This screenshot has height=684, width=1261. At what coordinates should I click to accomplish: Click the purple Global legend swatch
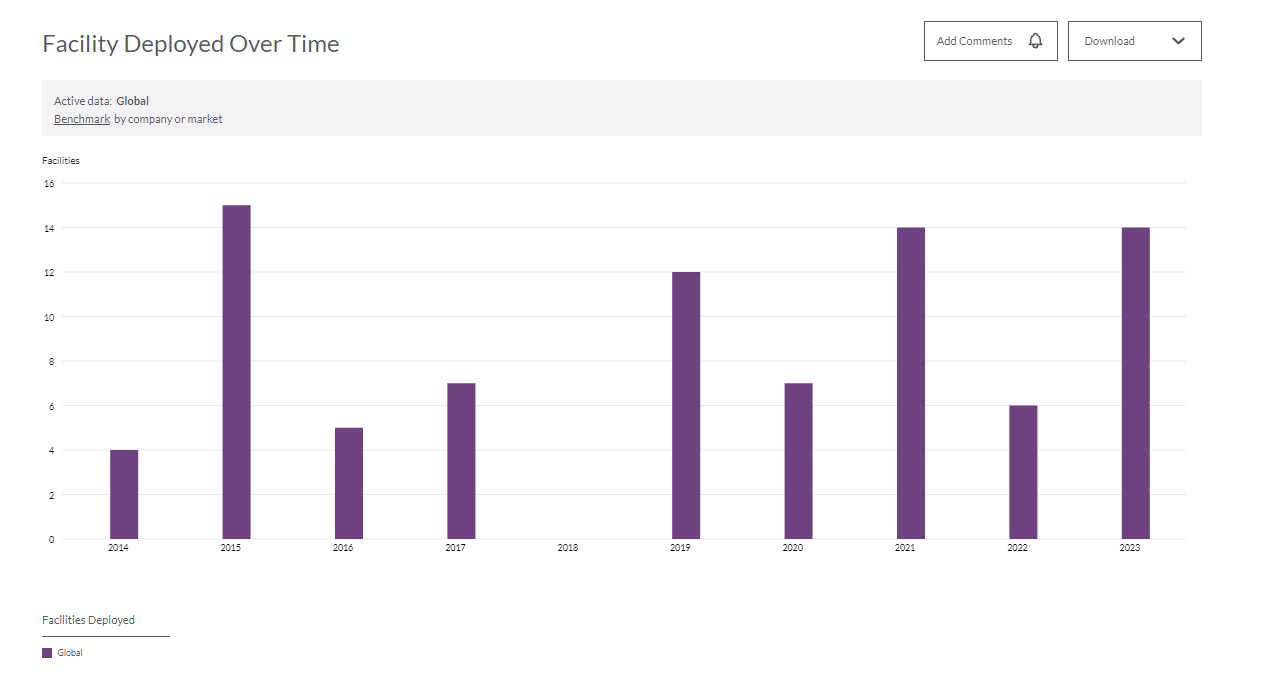[x=47, y=653]
